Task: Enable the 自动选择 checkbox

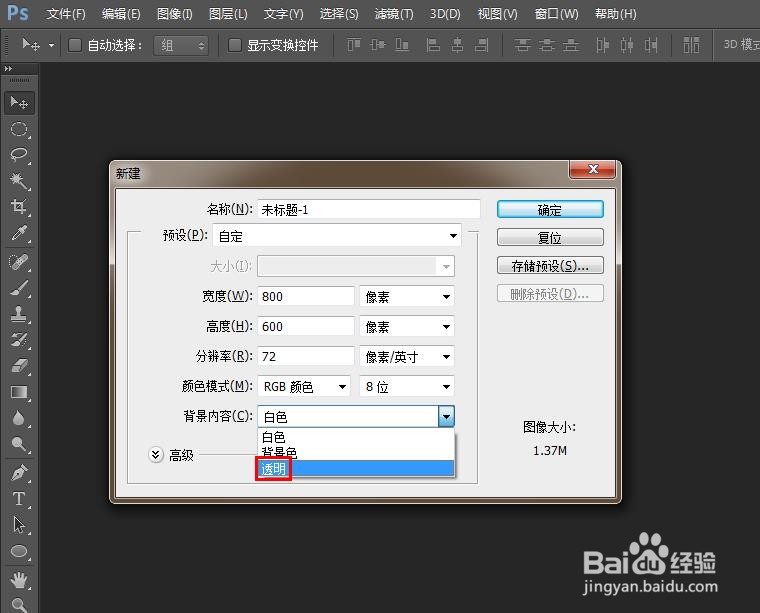Action: pos(75,45)
